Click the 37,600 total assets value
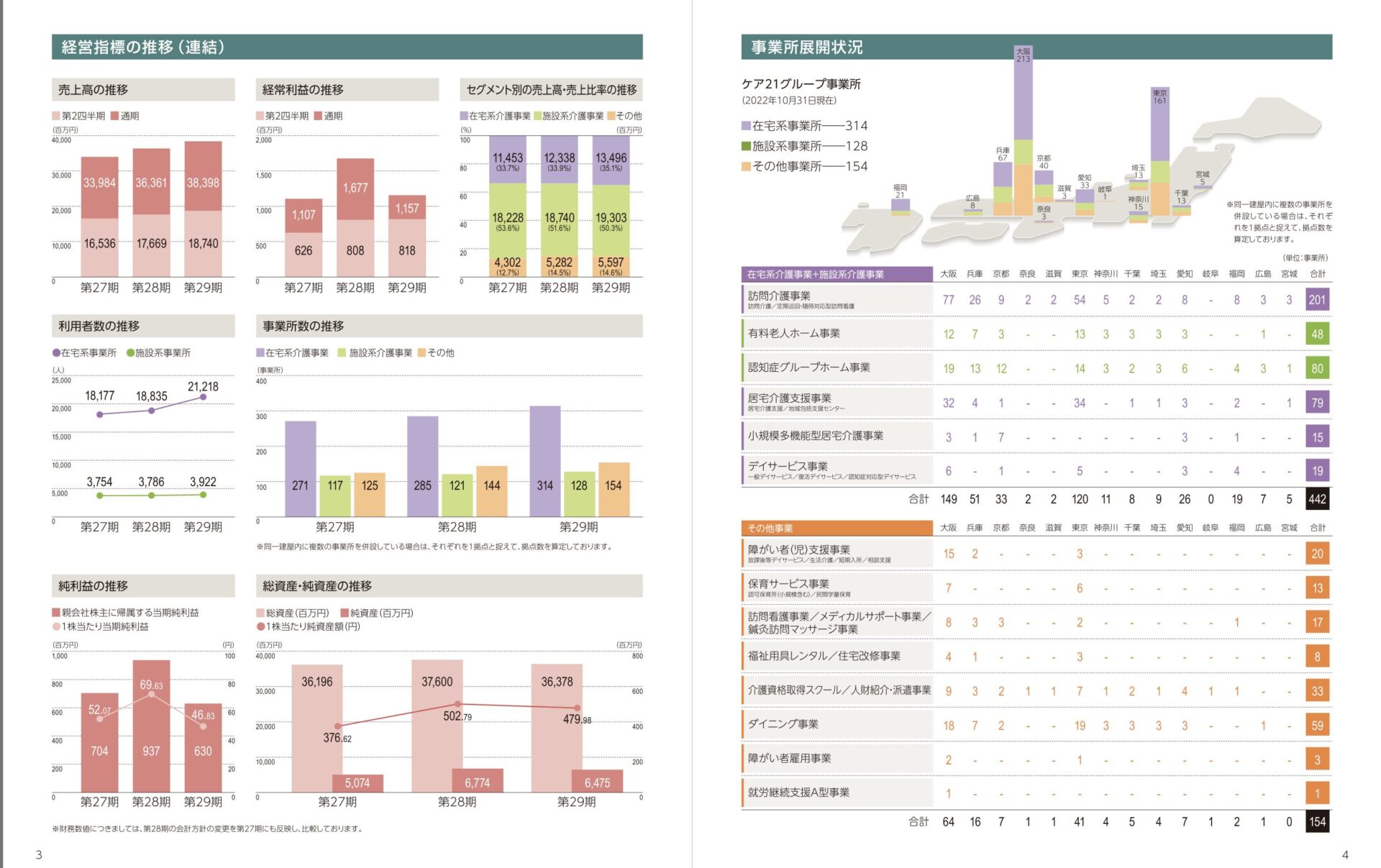Image resolution: width=1381 pixels, height=868 pixels. coord(437,682)
